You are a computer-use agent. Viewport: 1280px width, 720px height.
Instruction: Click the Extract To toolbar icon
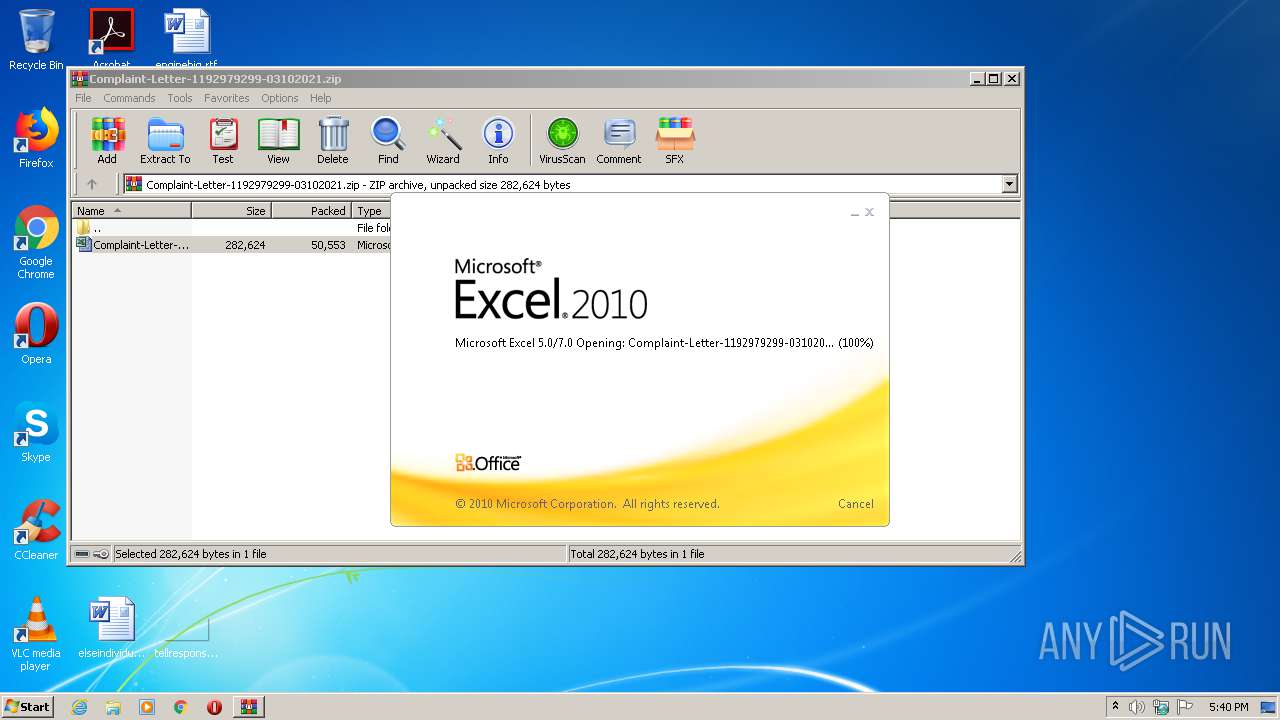click(x=165, y=140)
